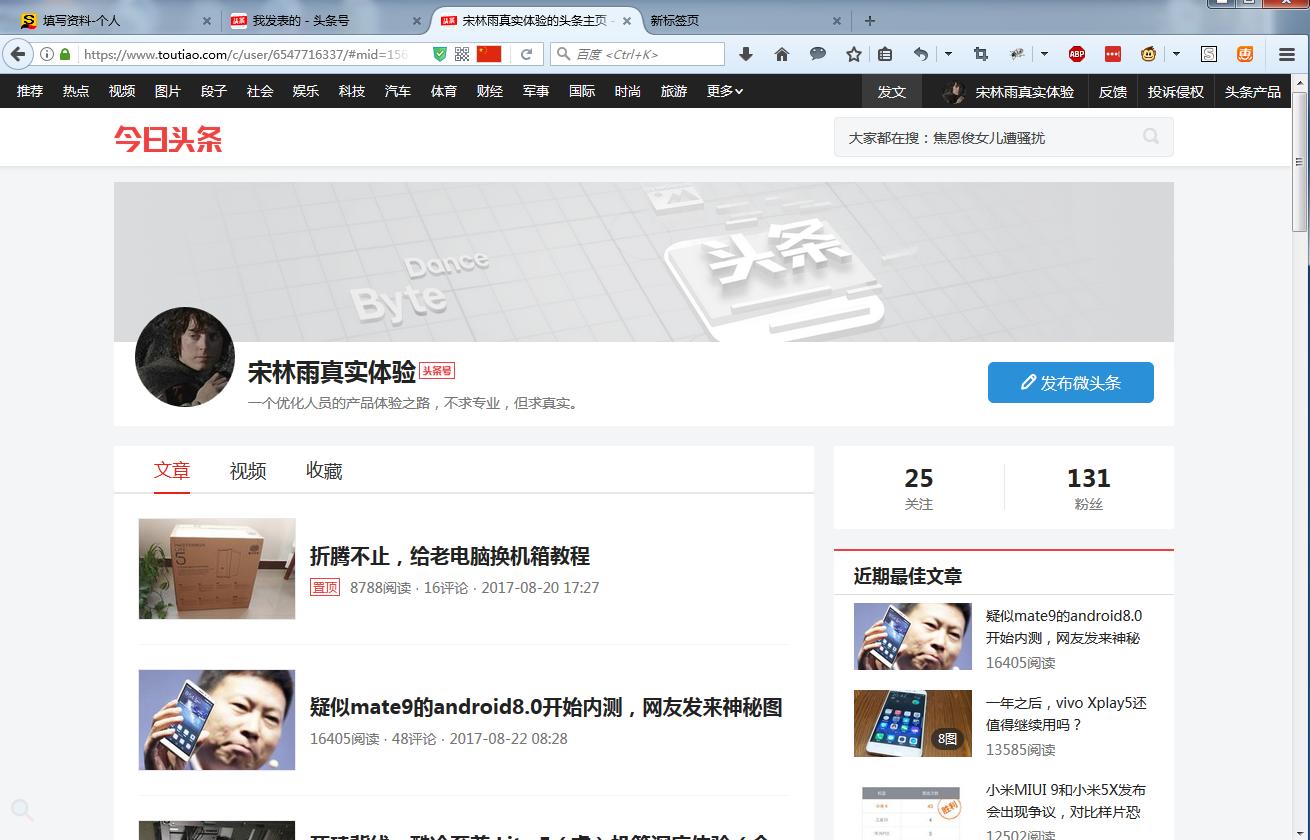Select the 视频 tab beside 文章
Image resolution: width=1310 pixels, height=840 pixels.
[248, 470]
